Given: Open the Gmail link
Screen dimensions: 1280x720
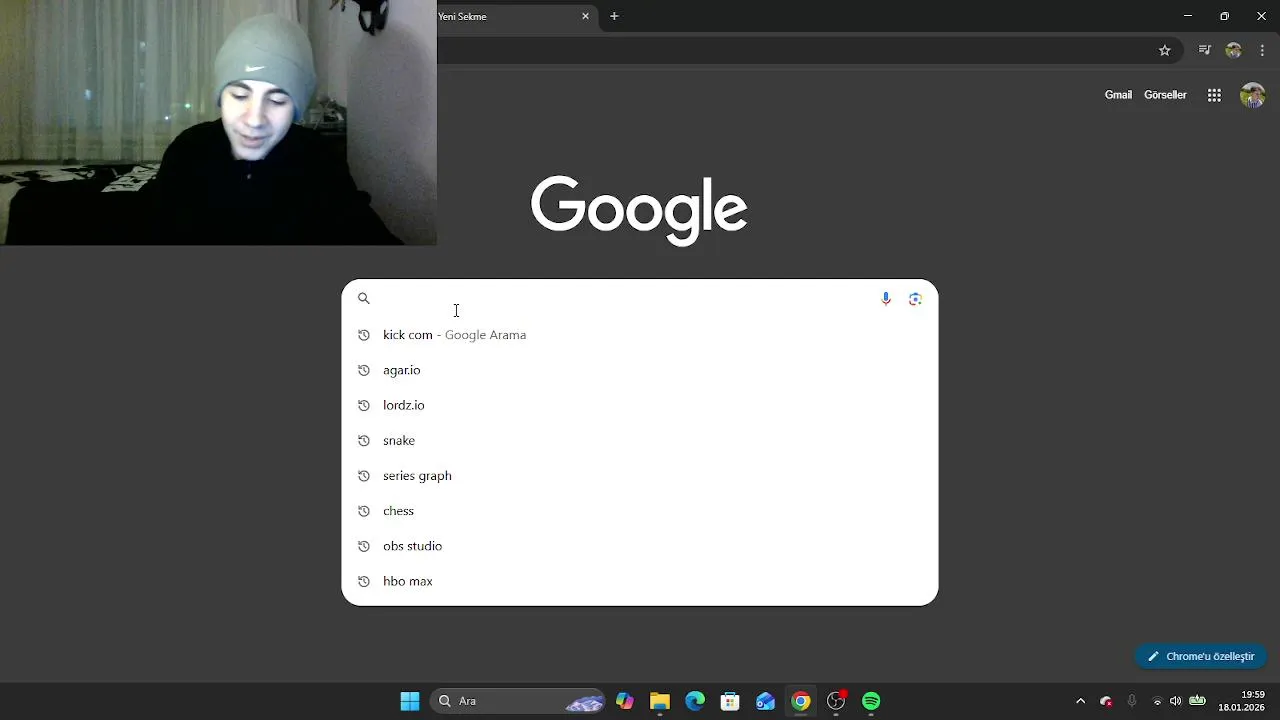Looking at the screenshot, I should 1118,95.
